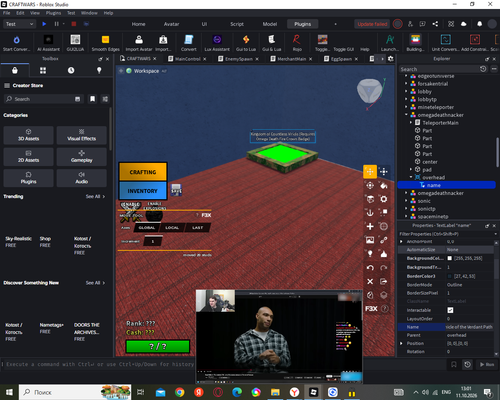
Task: Redo with the F3X redo arrow
Action: click(384, 268)
